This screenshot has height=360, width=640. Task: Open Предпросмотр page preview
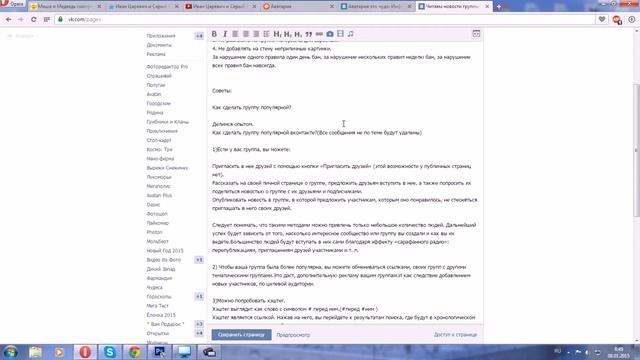[x=293, y=335]
